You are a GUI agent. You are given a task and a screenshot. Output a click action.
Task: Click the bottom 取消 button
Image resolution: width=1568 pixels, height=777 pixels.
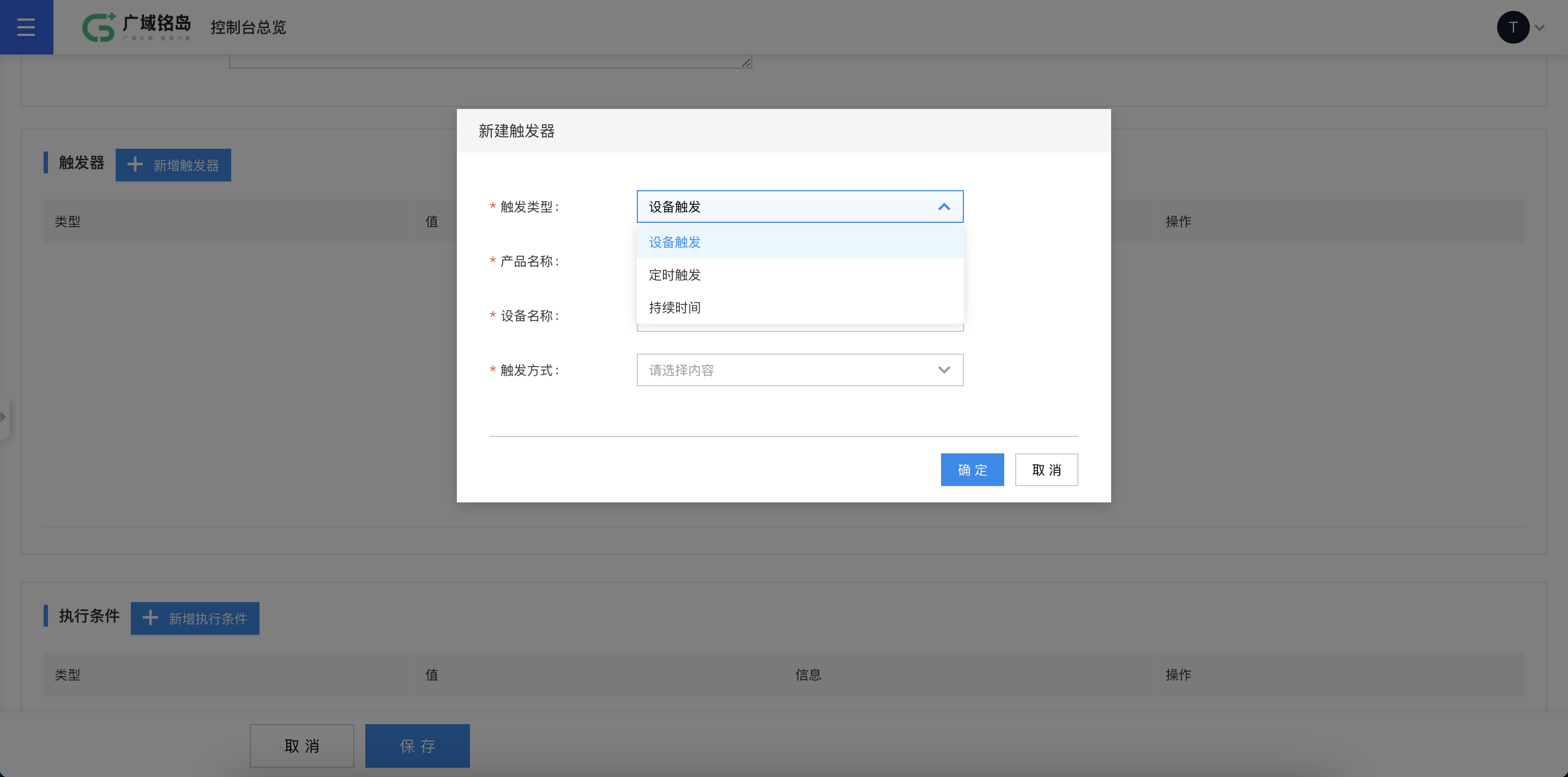click(x=302, y=746)
